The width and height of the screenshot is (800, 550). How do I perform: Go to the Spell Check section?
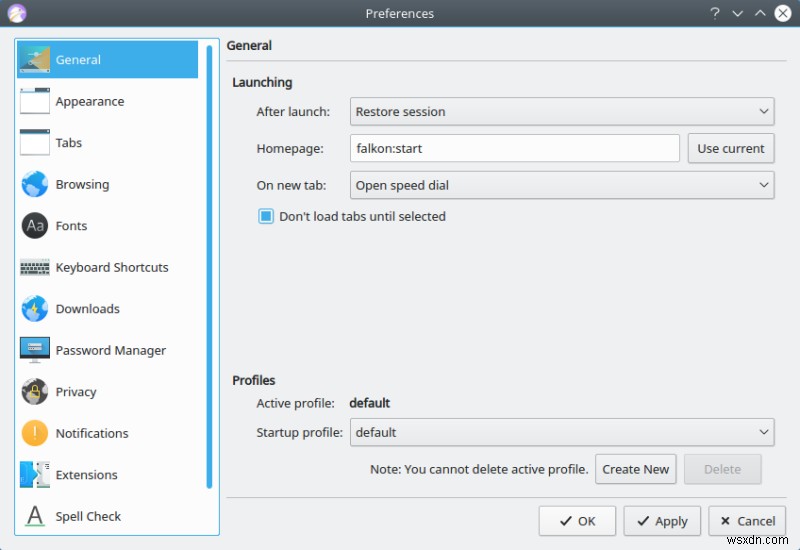click(88, 517)
